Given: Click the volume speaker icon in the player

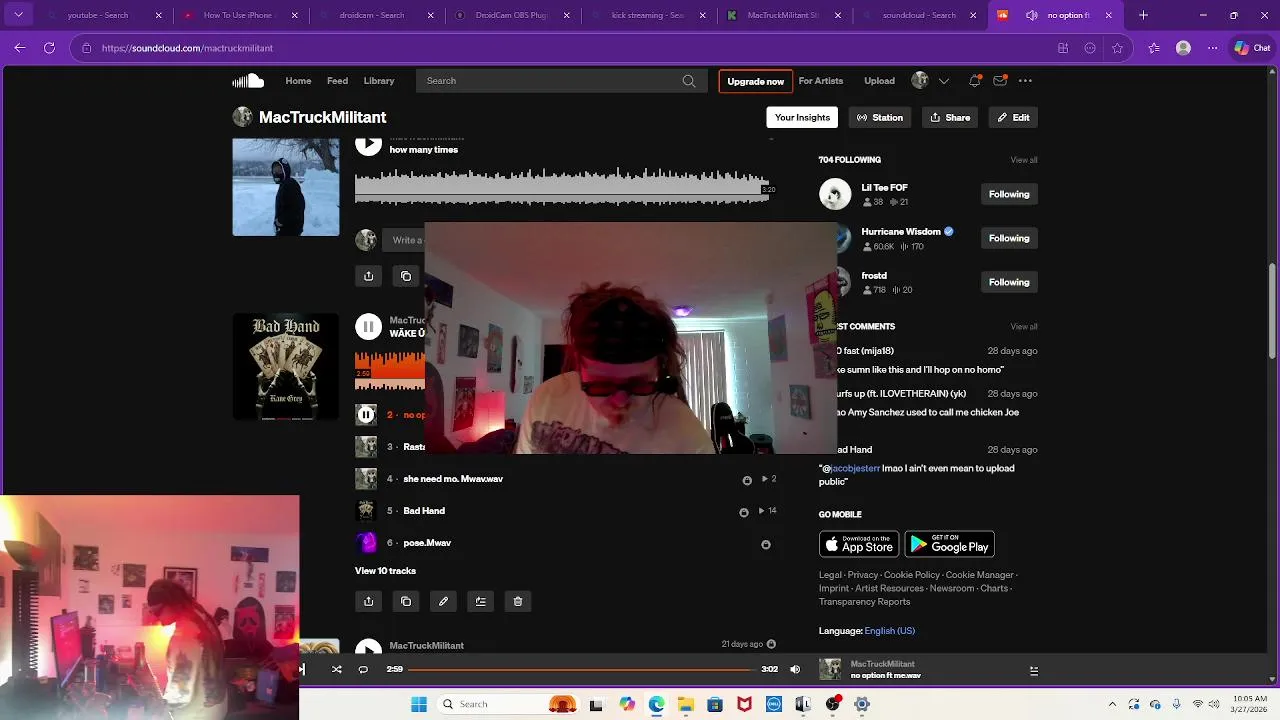Looking at the screenshot, I should point(795,669).
